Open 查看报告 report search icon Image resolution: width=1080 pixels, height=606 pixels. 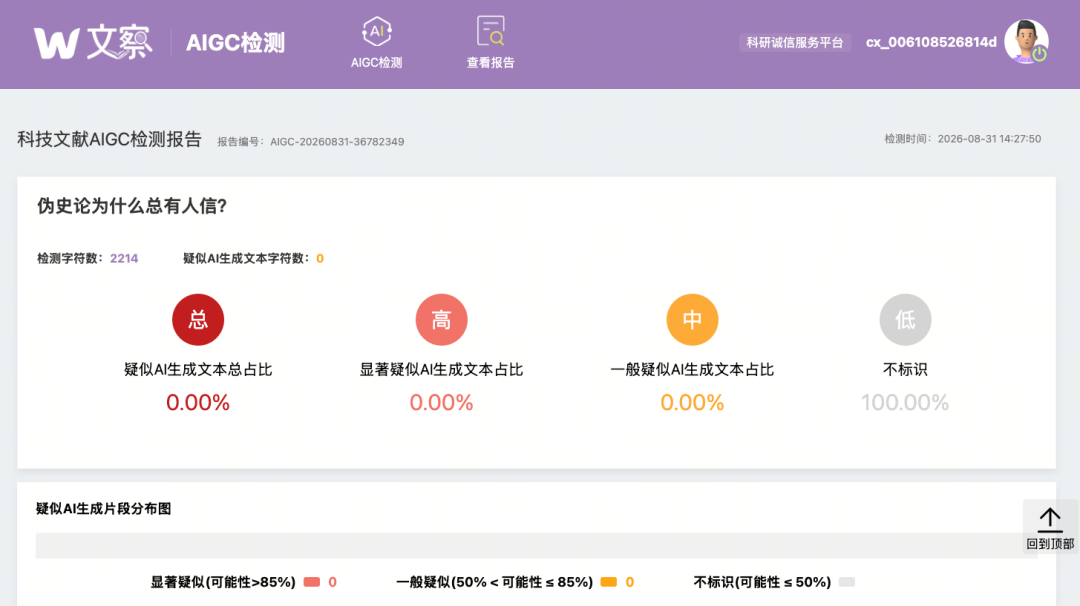pos(490,31)
